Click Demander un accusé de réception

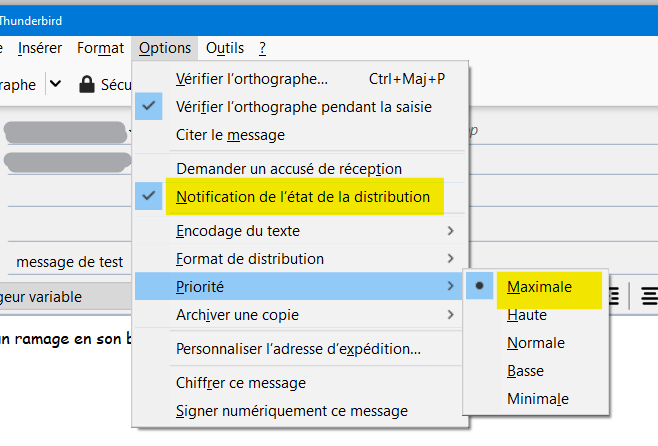click(x=289, y=169)
